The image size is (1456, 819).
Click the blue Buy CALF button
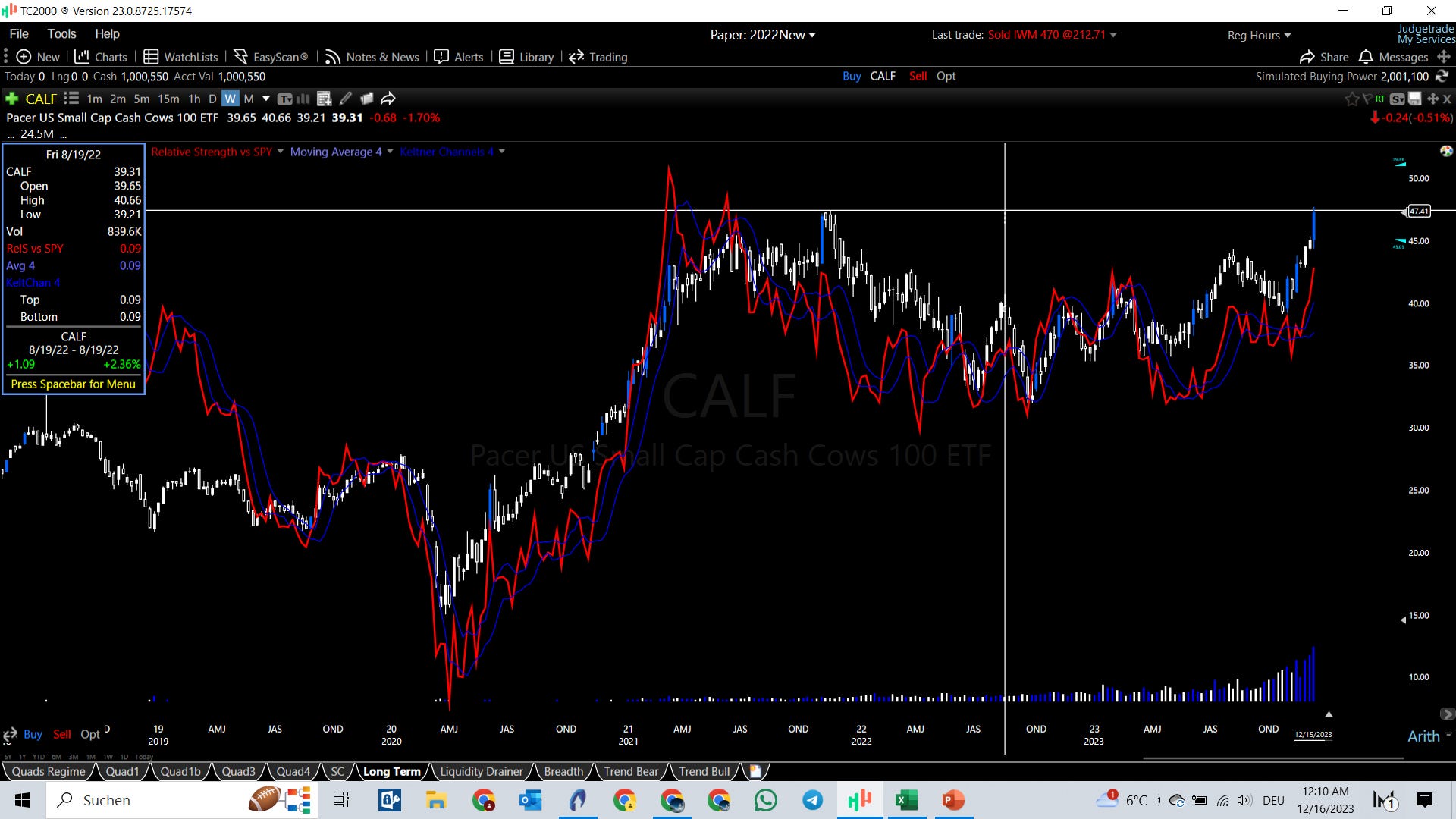click(x=852, y=76)
